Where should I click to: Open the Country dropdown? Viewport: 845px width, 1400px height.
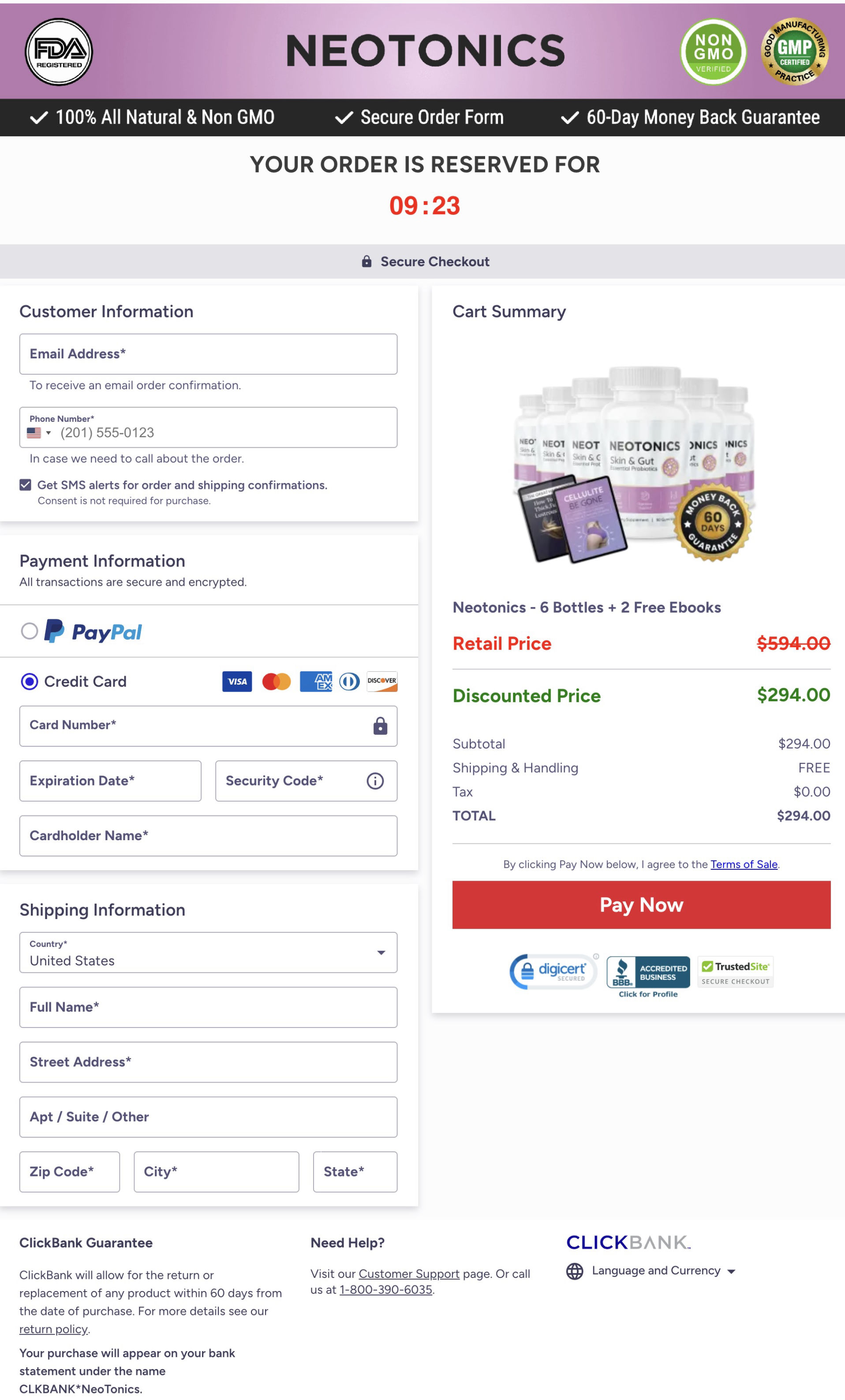click(x=381, y=952)
